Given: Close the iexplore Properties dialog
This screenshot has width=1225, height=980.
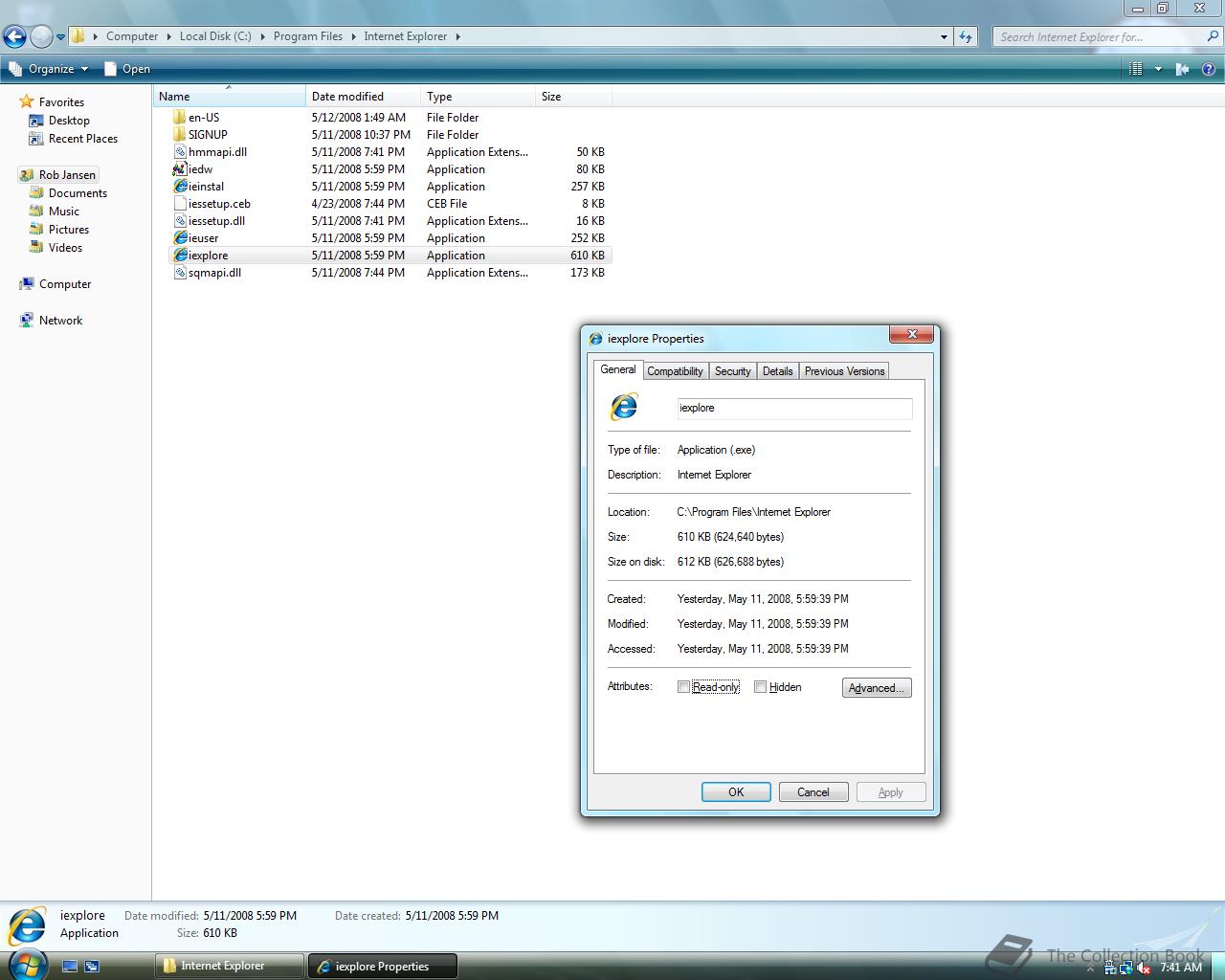Looking at the screenshot, I should click(x=912, y=334).
